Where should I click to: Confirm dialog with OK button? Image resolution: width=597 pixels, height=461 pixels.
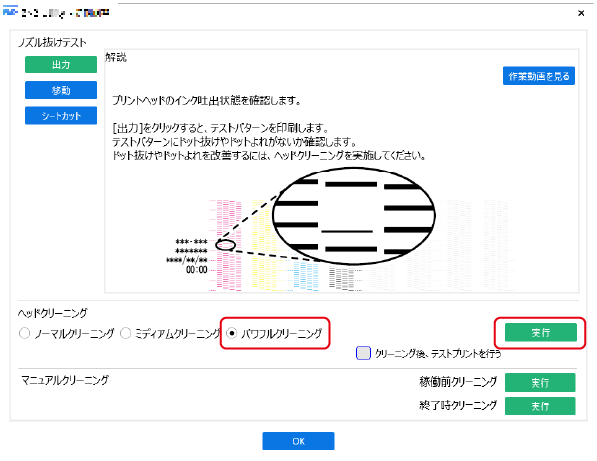point(298,441)
